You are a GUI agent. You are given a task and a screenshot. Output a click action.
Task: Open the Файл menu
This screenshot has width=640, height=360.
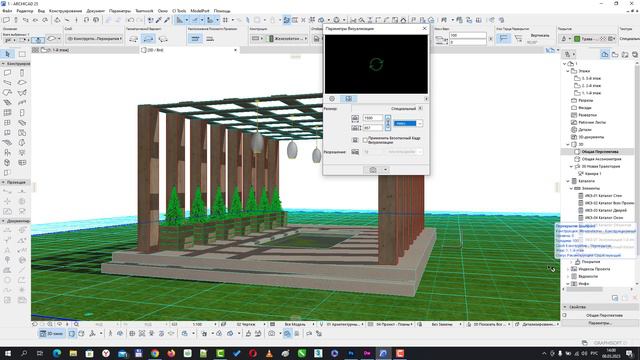[x=7, y=11]
